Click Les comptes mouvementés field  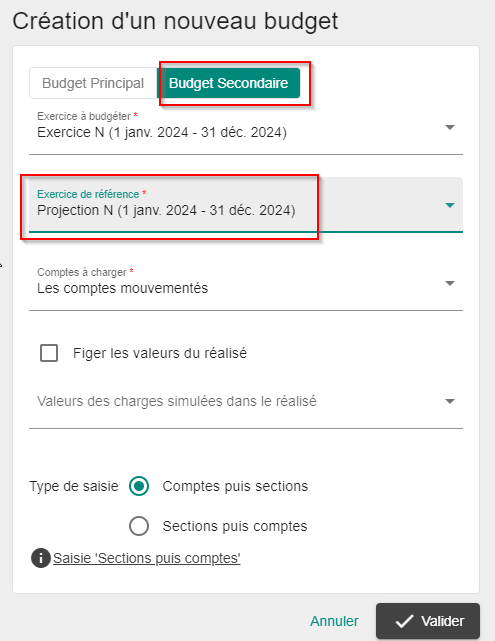pos(246,283)
